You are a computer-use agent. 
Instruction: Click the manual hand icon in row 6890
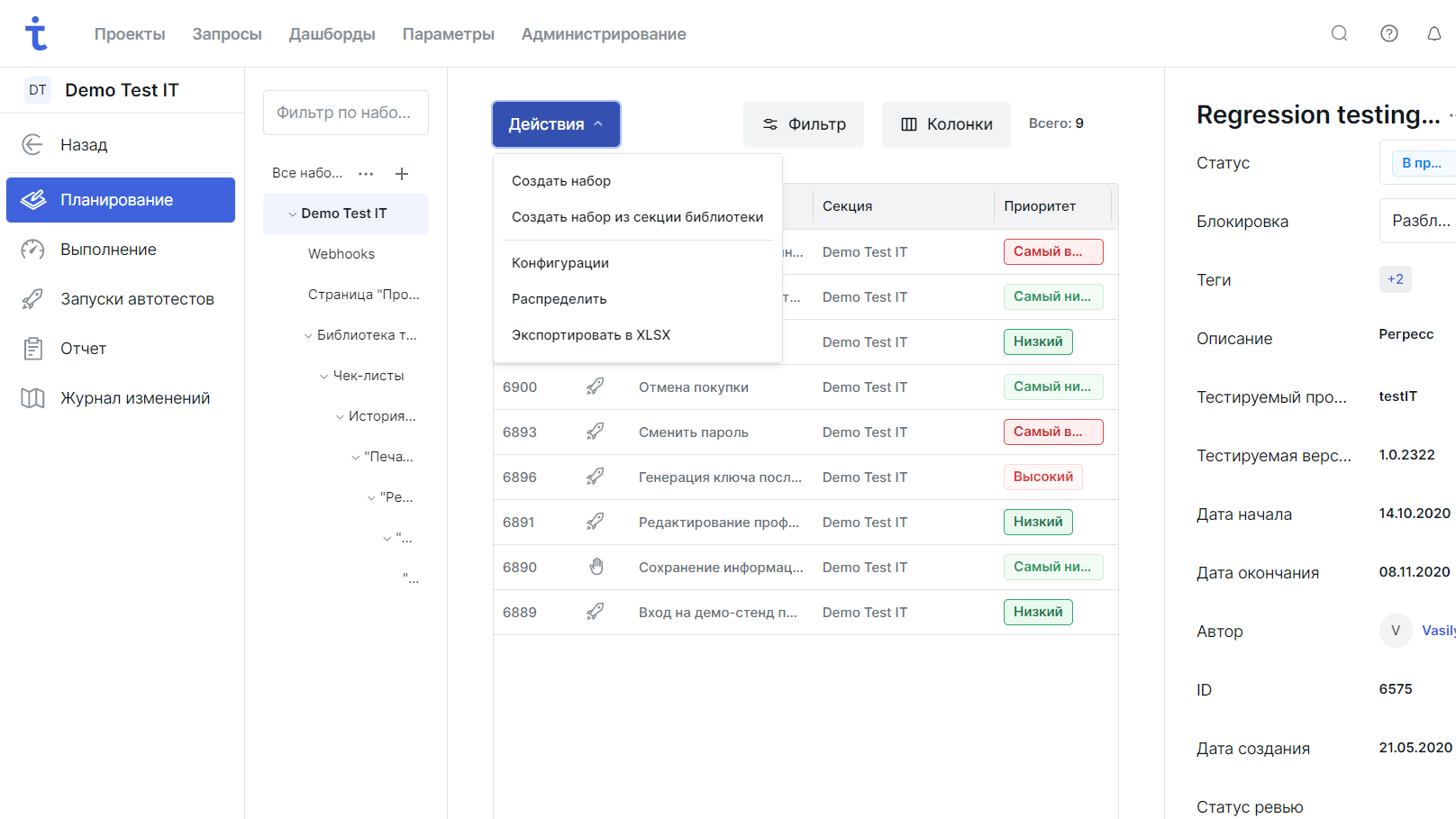point(596,567)
